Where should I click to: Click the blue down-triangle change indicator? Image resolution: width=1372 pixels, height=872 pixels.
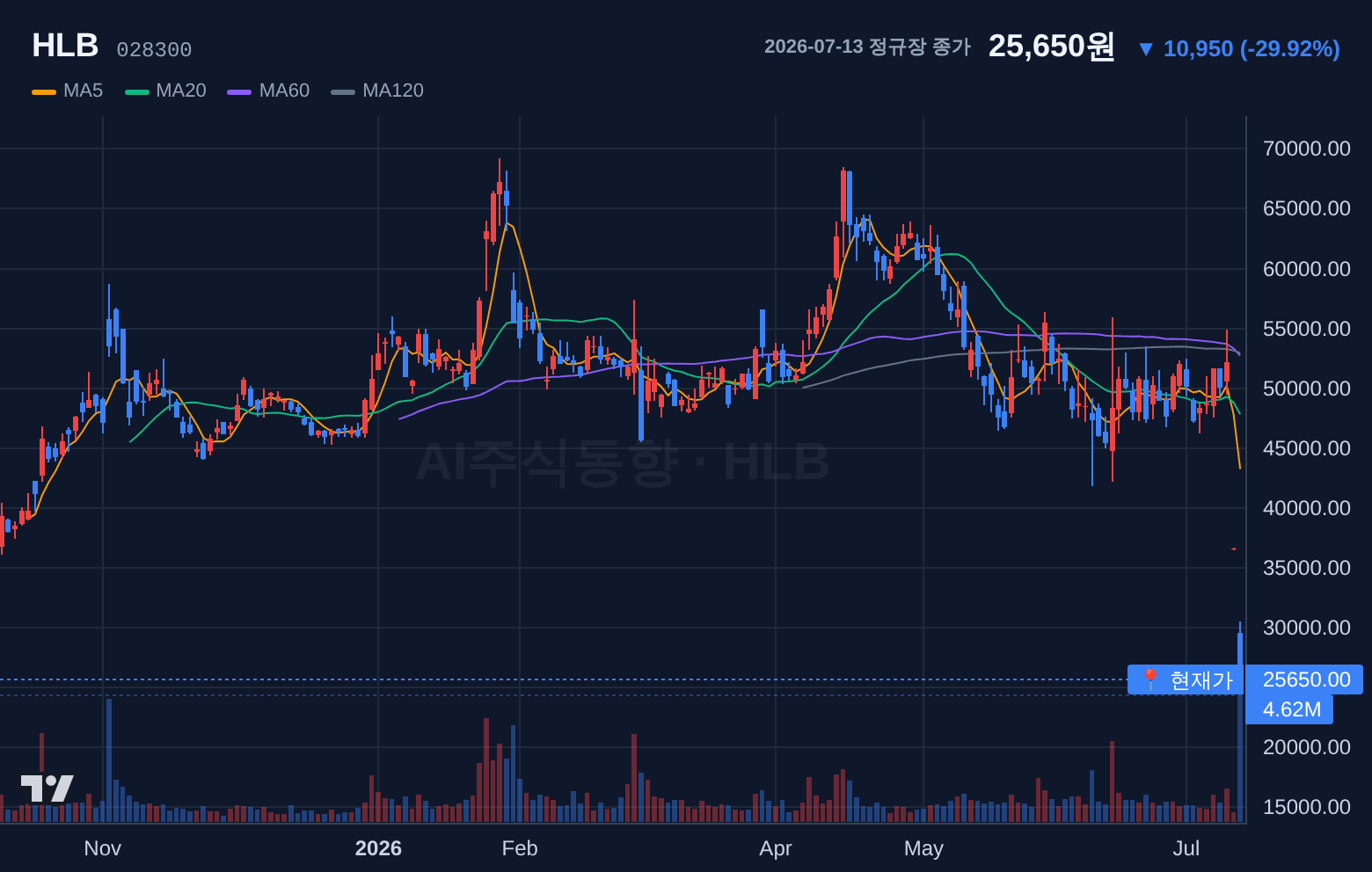pos(1145,49)
